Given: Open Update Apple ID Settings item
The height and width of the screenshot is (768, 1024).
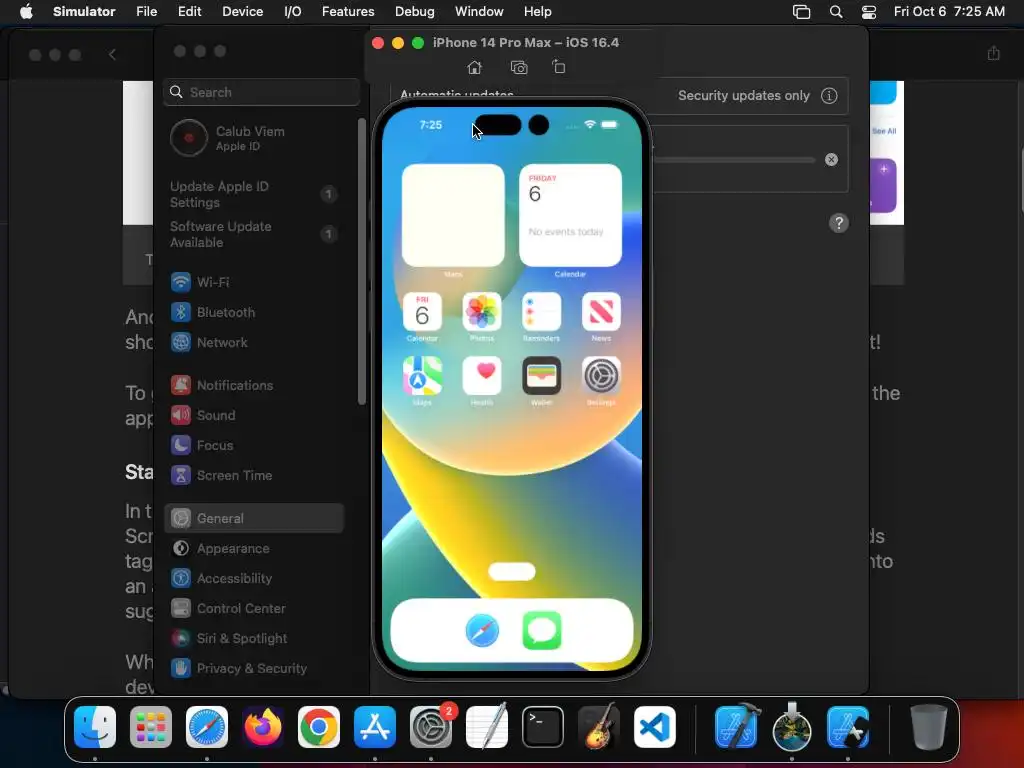Looking at the screenshot, I should [x=253, y=195].
